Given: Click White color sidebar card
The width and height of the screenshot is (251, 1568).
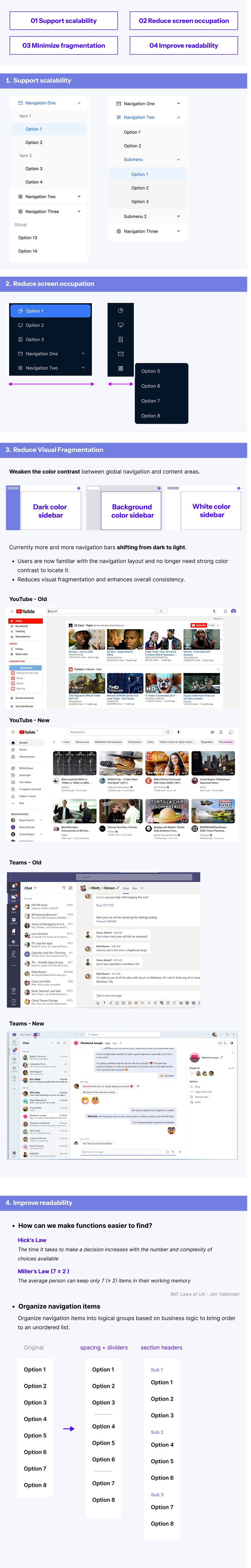Looking at the screenshot, I should pyautogui.click(x=204, y=508).
